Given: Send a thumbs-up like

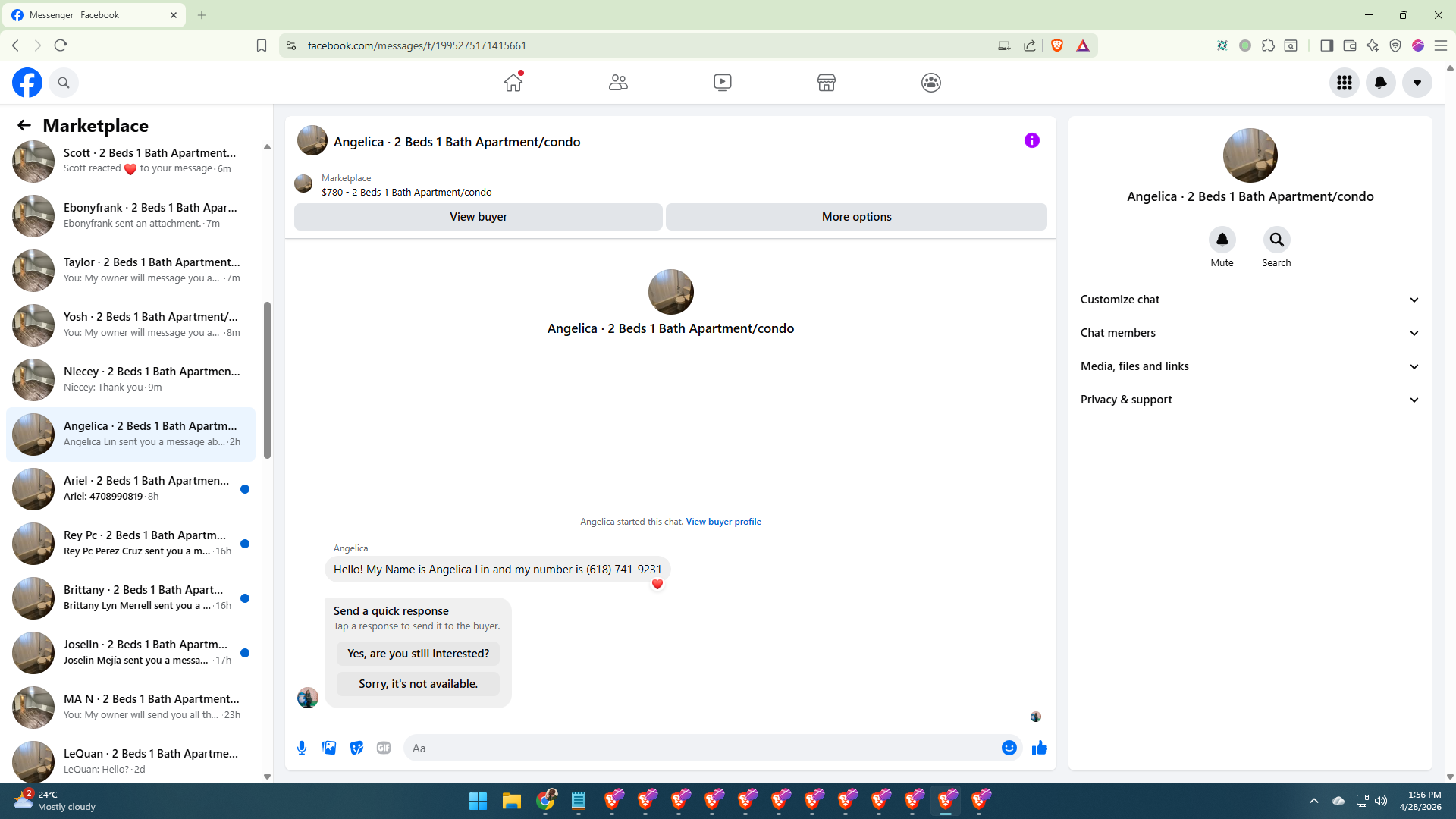Looking at the screenshot, I should [1039, 748].
